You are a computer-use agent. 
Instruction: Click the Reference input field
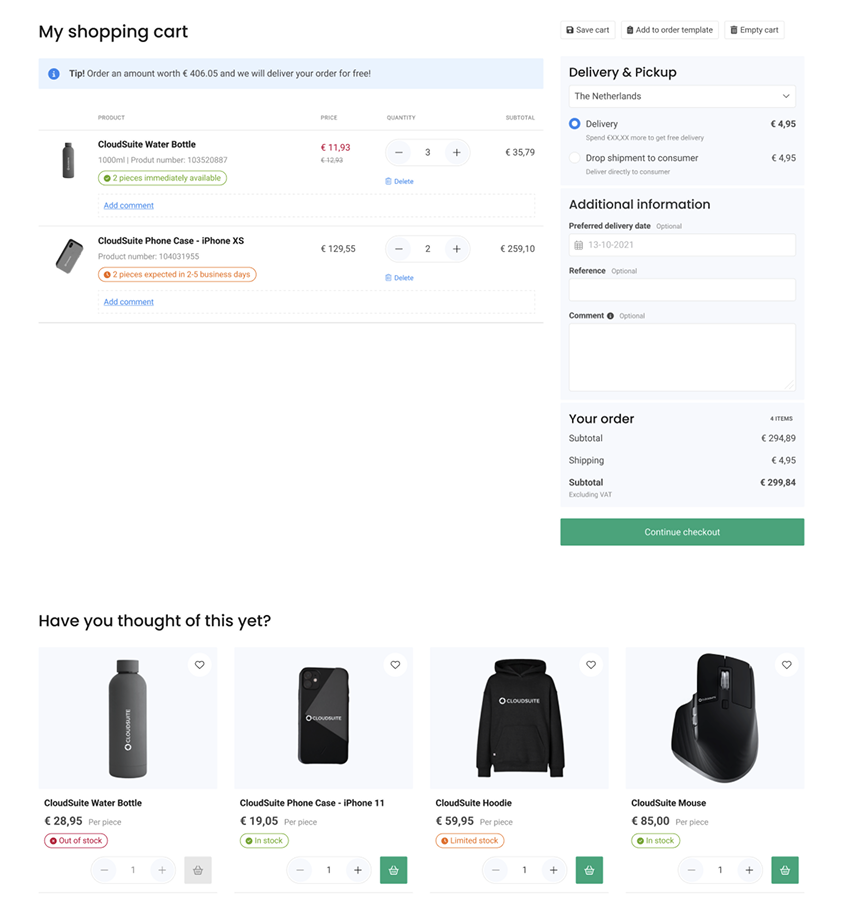point(682,290)
